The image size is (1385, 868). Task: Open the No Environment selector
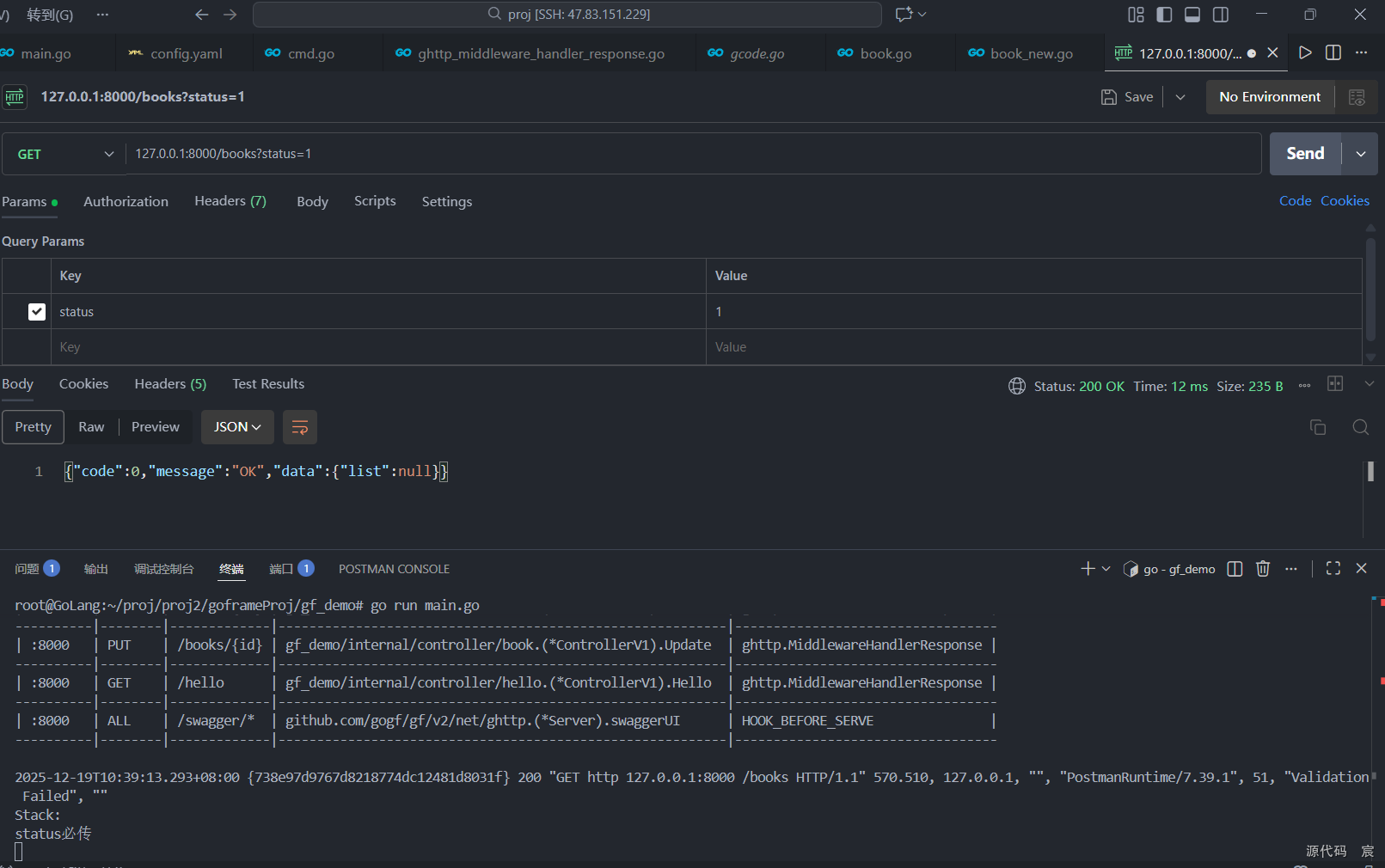[1270, 97]
